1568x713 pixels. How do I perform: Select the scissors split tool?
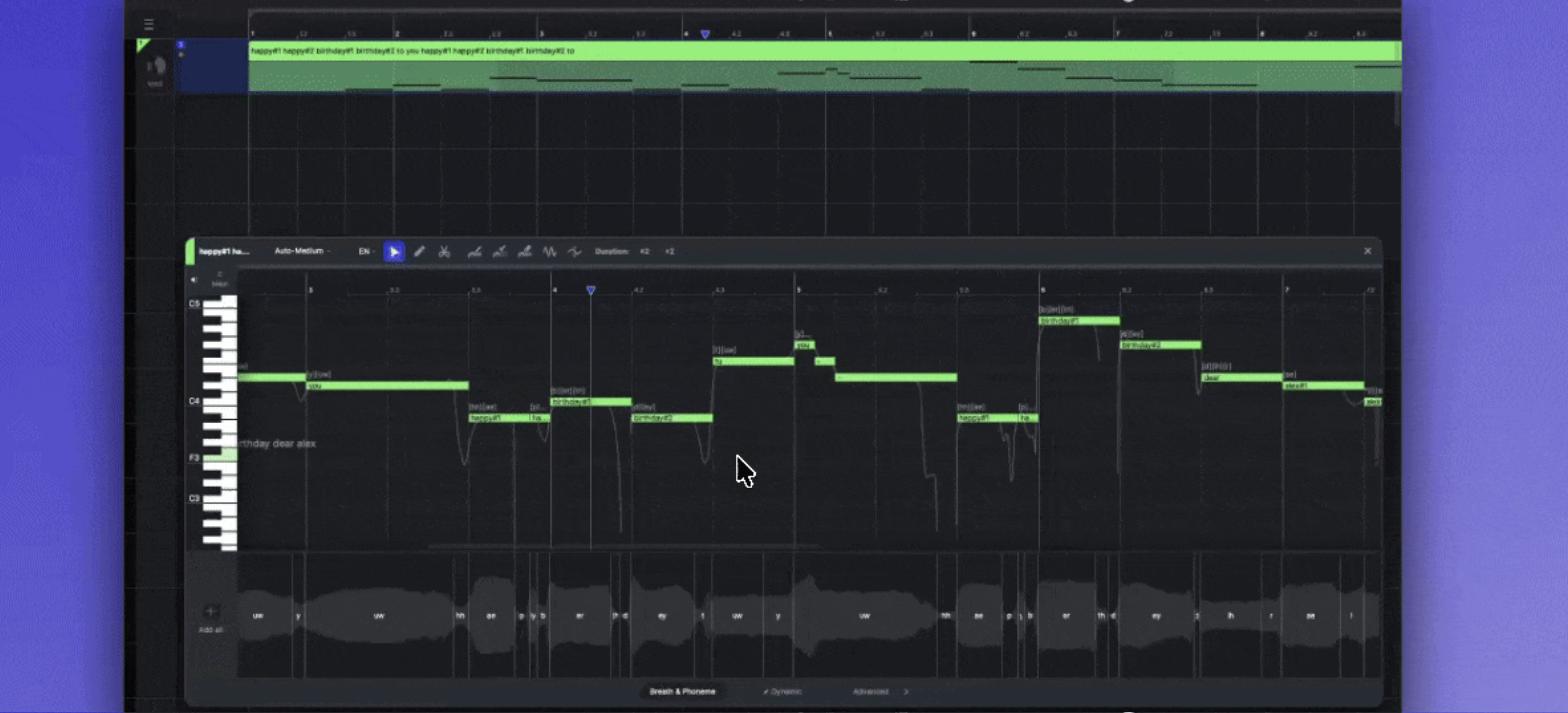[x=444, y=252]
